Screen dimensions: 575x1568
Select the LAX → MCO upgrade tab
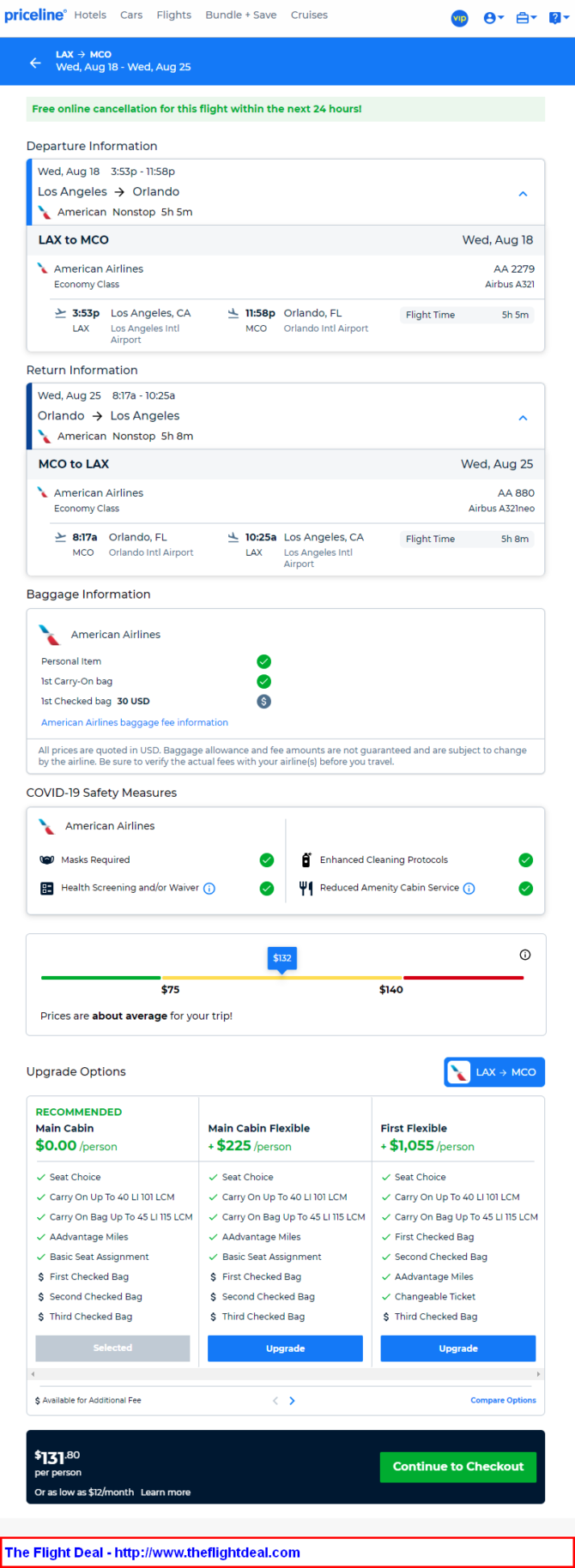coord(494,1072)
